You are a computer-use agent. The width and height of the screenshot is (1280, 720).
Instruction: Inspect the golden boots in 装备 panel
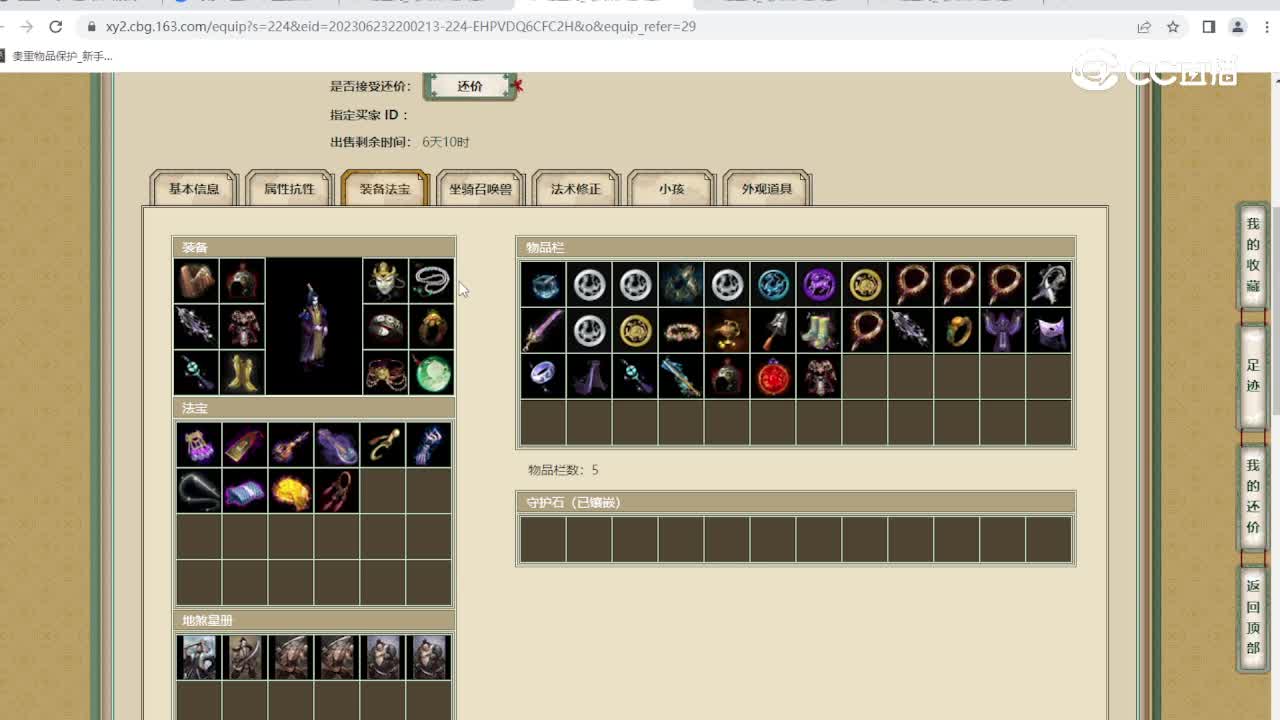pyautogui.click(x=242, y=373)
